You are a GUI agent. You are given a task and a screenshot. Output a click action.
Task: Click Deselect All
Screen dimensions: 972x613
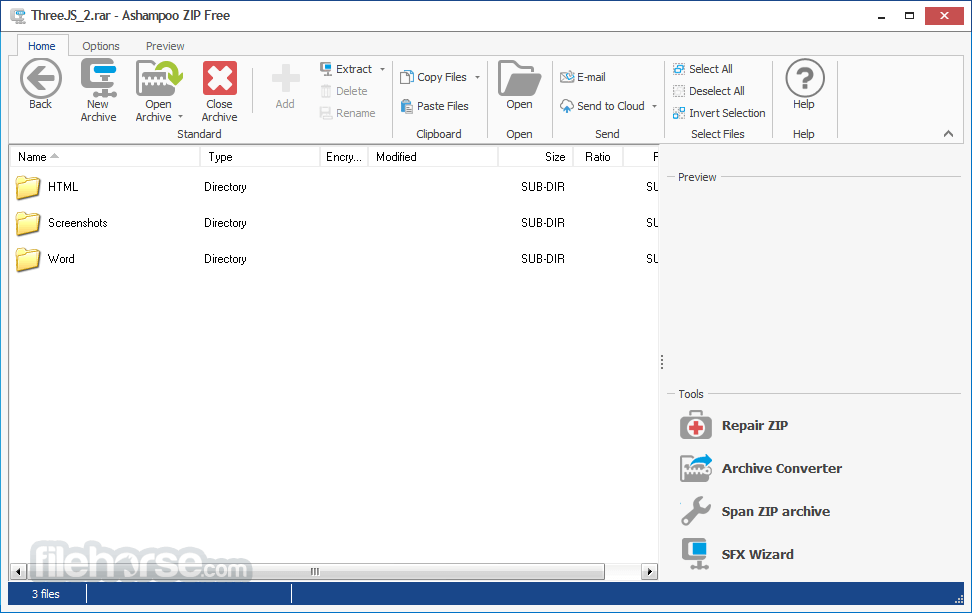coord(709,91)
